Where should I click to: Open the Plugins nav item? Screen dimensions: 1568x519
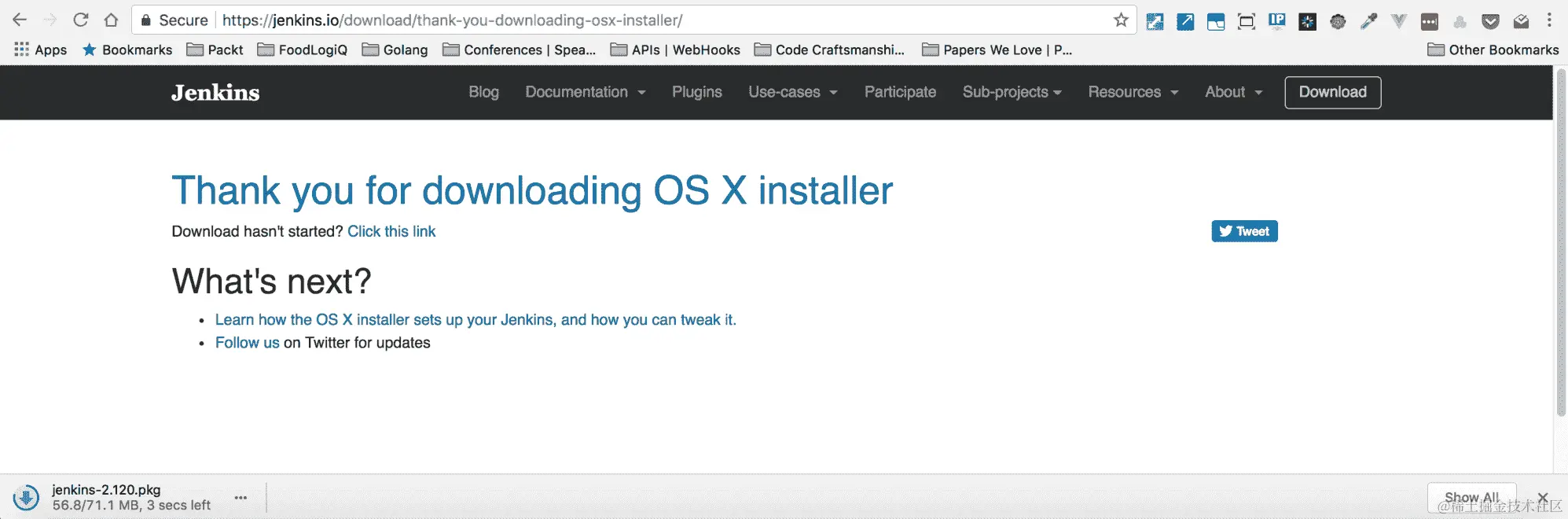click(696, 92)
